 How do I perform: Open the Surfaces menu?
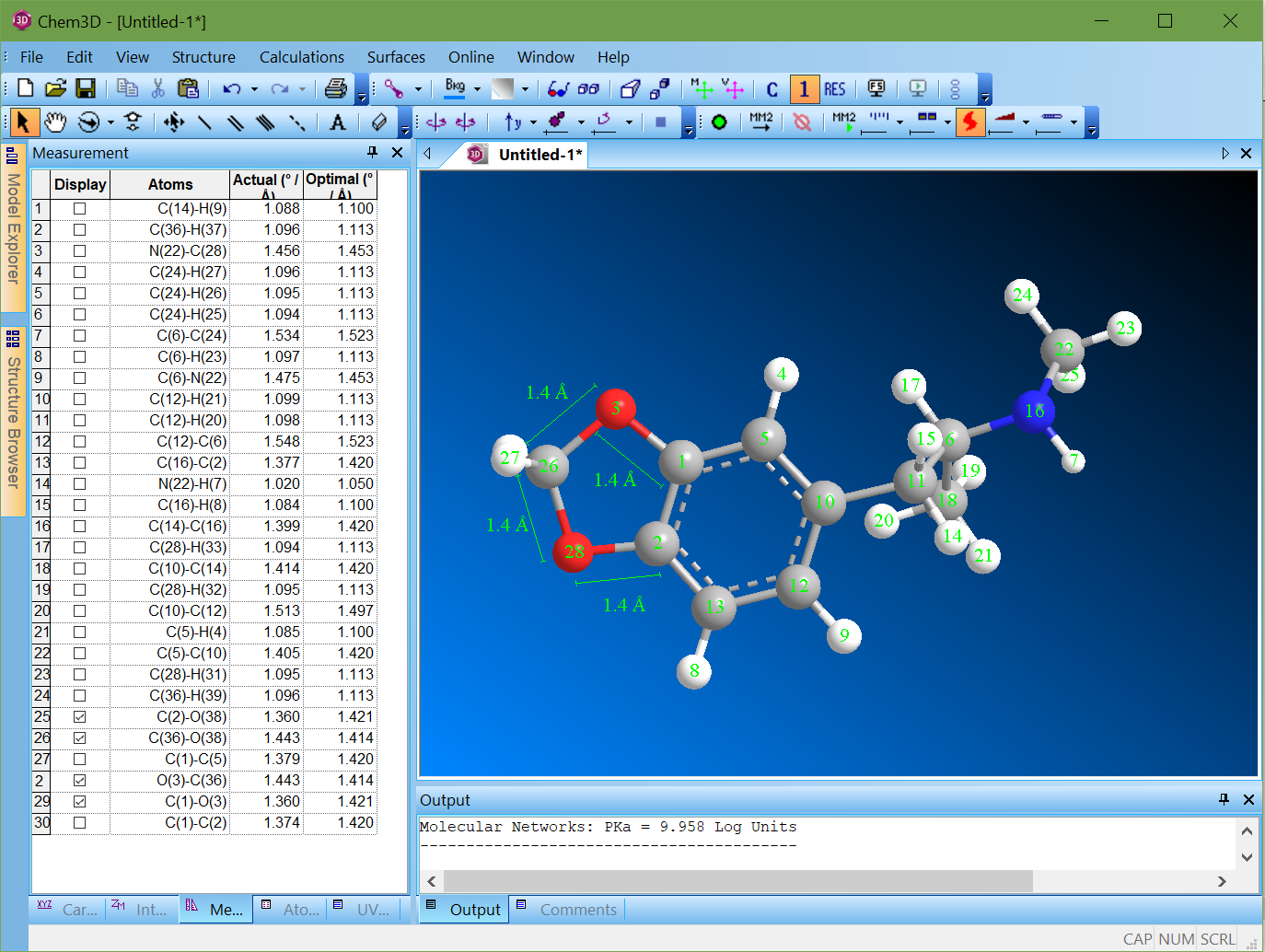[396, 57]
